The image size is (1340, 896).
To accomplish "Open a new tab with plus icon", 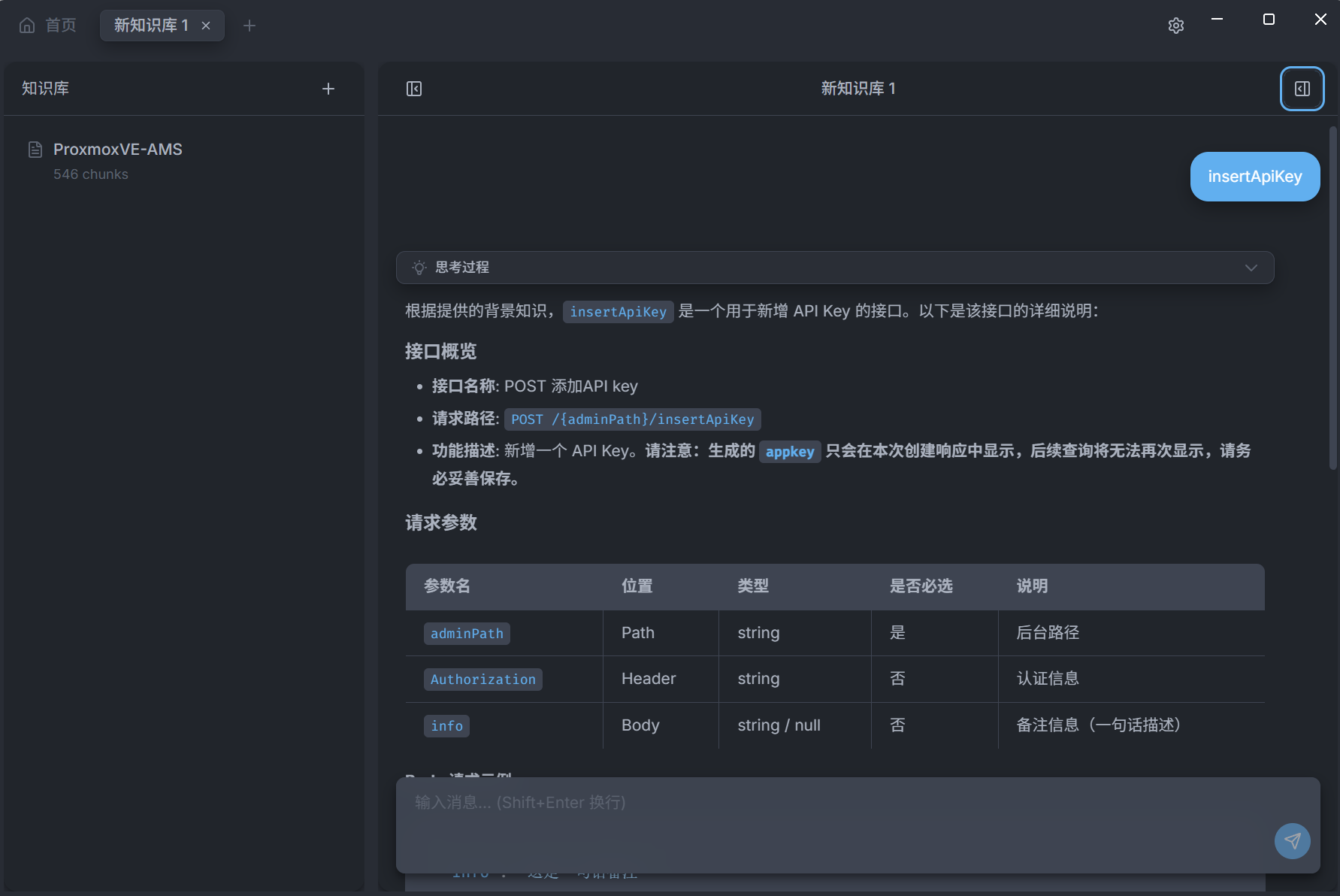I will pyautogui.click(x=250, y=26).
